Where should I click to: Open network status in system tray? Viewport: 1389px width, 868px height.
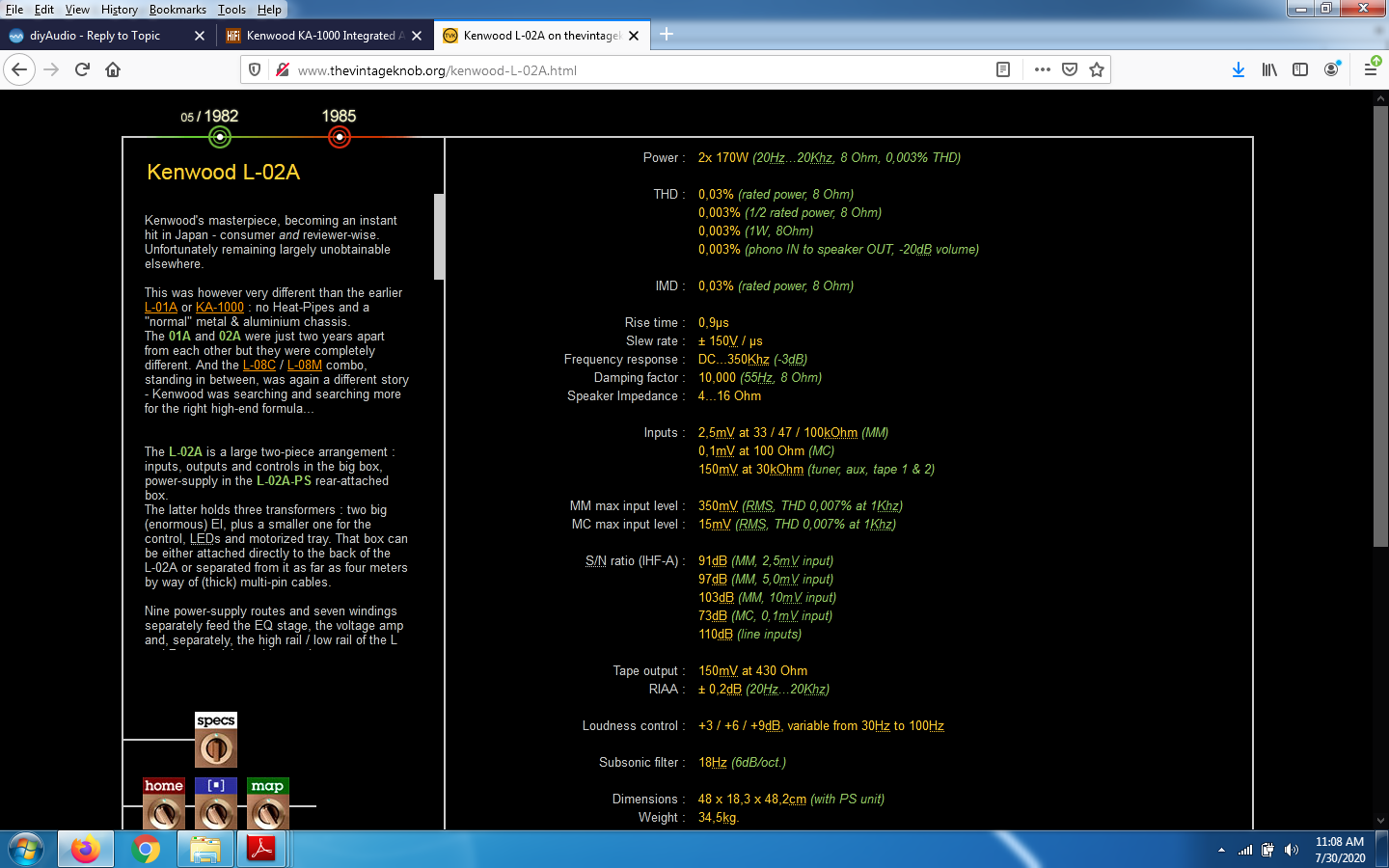click(1245, 850)
